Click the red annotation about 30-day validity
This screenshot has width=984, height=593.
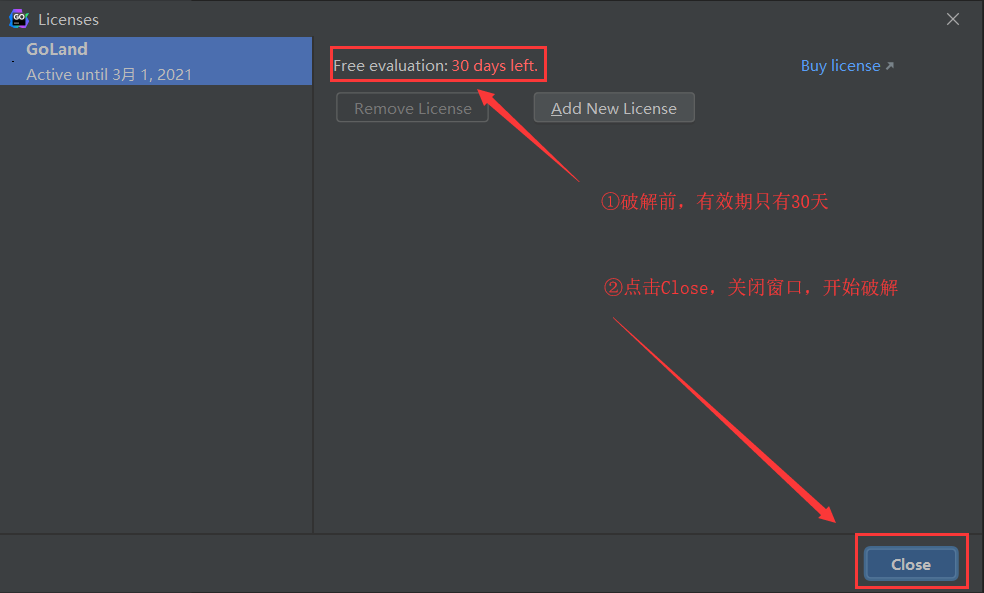[x=714, y=201]
